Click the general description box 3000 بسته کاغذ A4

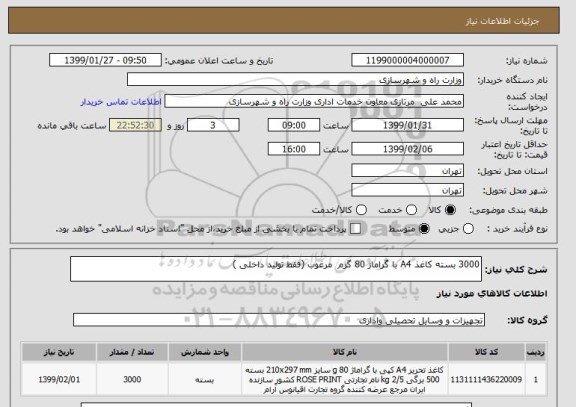pos(276,269)
